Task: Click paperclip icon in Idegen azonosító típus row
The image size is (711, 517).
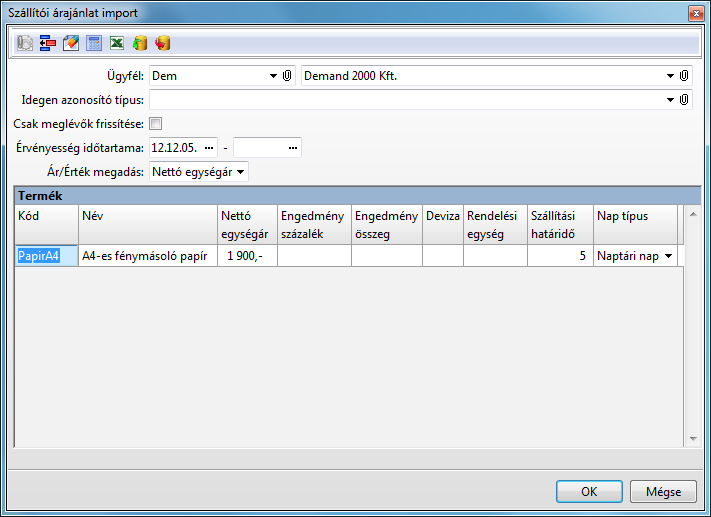Action: [x=684, y=99]
